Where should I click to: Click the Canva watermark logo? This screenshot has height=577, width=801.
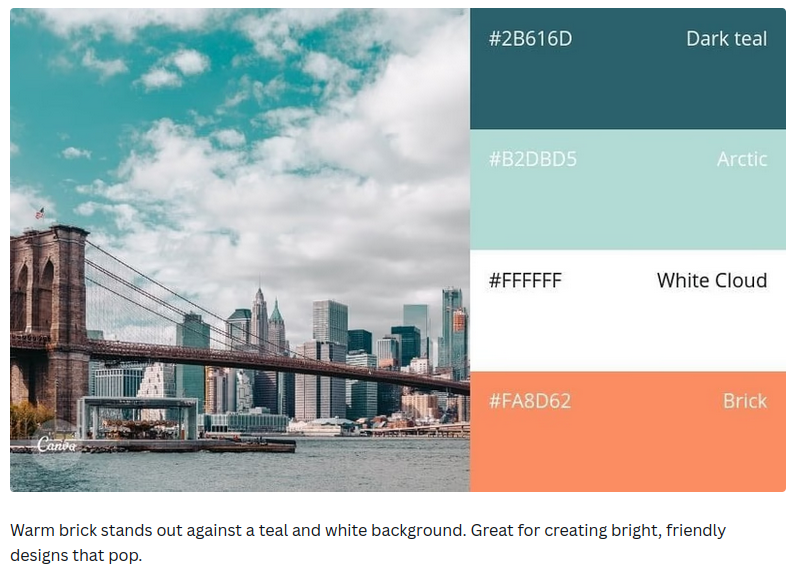[x=56, y=446]
